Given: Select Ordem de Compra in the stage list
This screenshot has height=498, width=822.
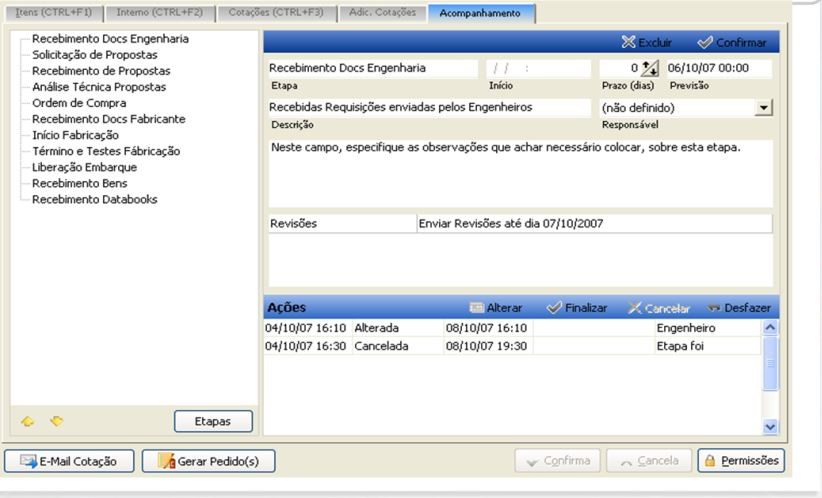Looking at the screenshot, I should point(79,103).
